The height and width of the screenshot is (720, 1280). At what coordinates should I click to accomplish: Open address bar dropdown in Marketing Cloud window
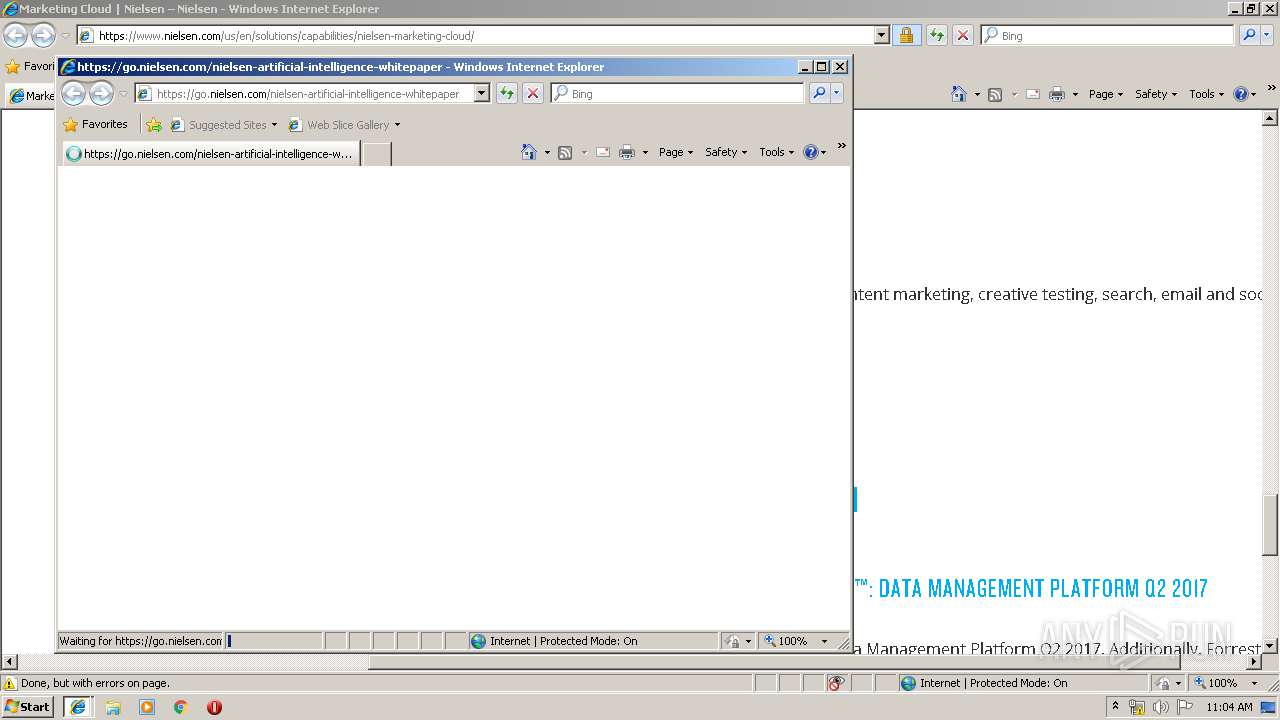(x=881, y=35)
